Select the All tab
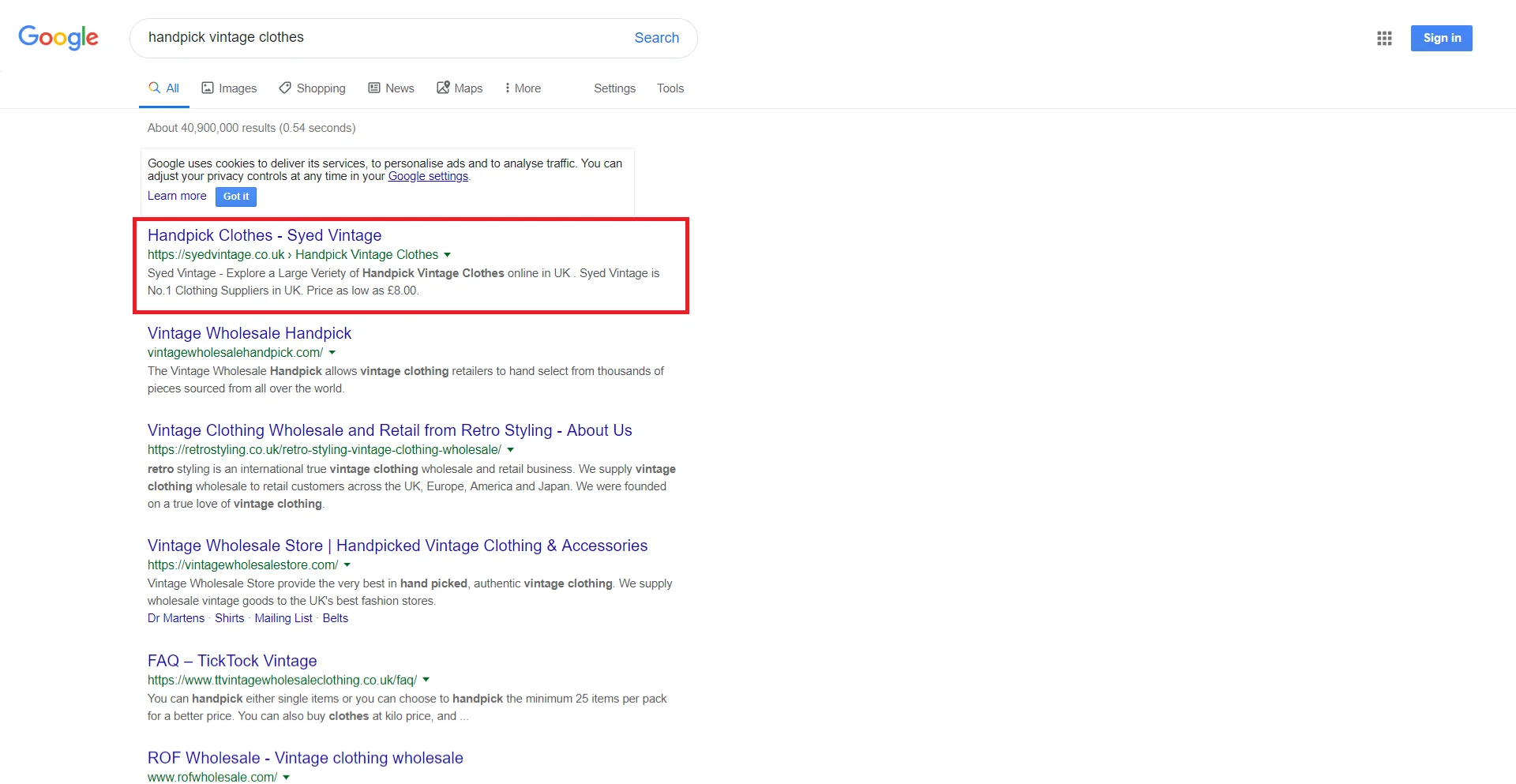This screenshot has height=784, width=1516. pos(164,88)
